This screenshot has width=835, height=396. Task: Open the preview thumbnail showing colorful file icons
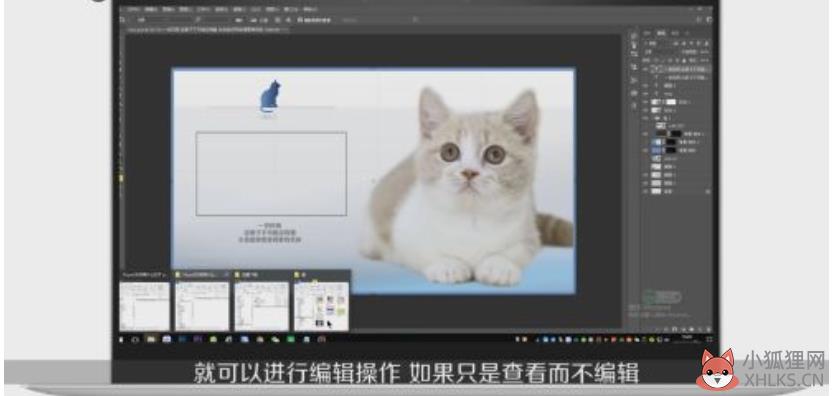(x=322, y=306)
